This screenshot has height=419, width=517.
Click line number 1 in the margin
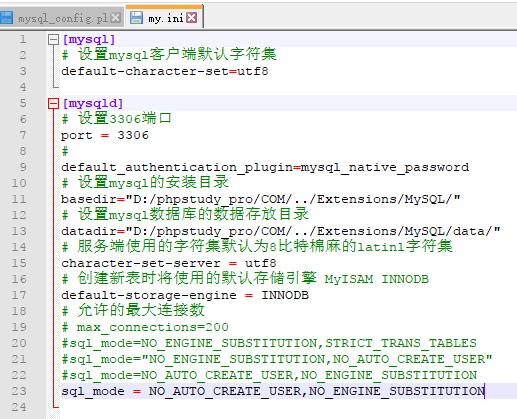(23, 39)
